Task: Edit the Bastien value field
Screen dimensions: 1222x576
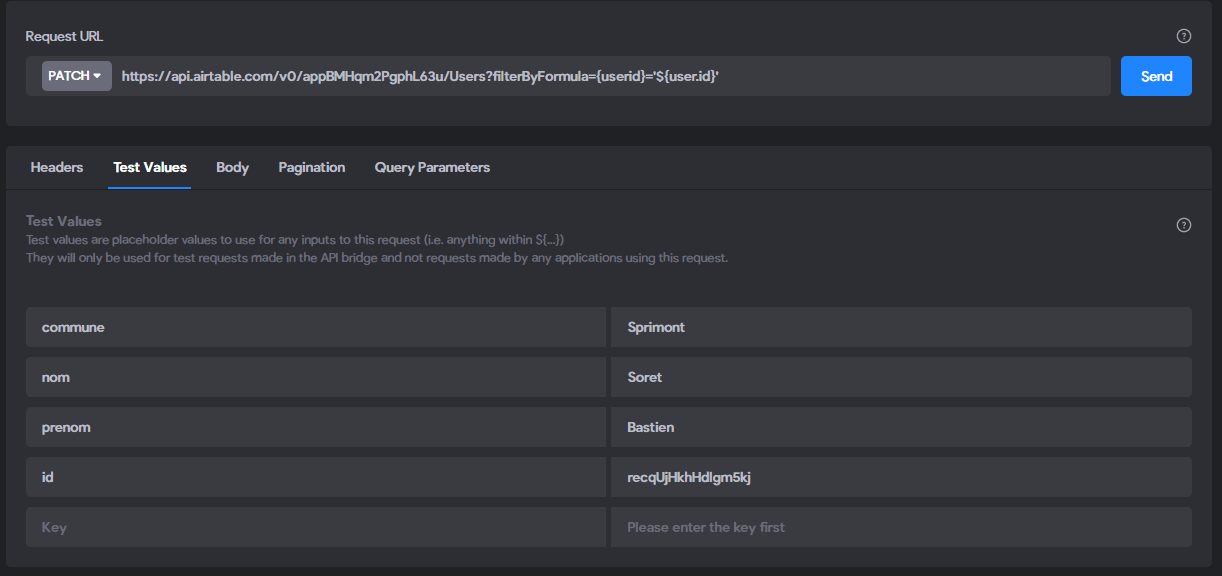Action: [x=901, y=427]
